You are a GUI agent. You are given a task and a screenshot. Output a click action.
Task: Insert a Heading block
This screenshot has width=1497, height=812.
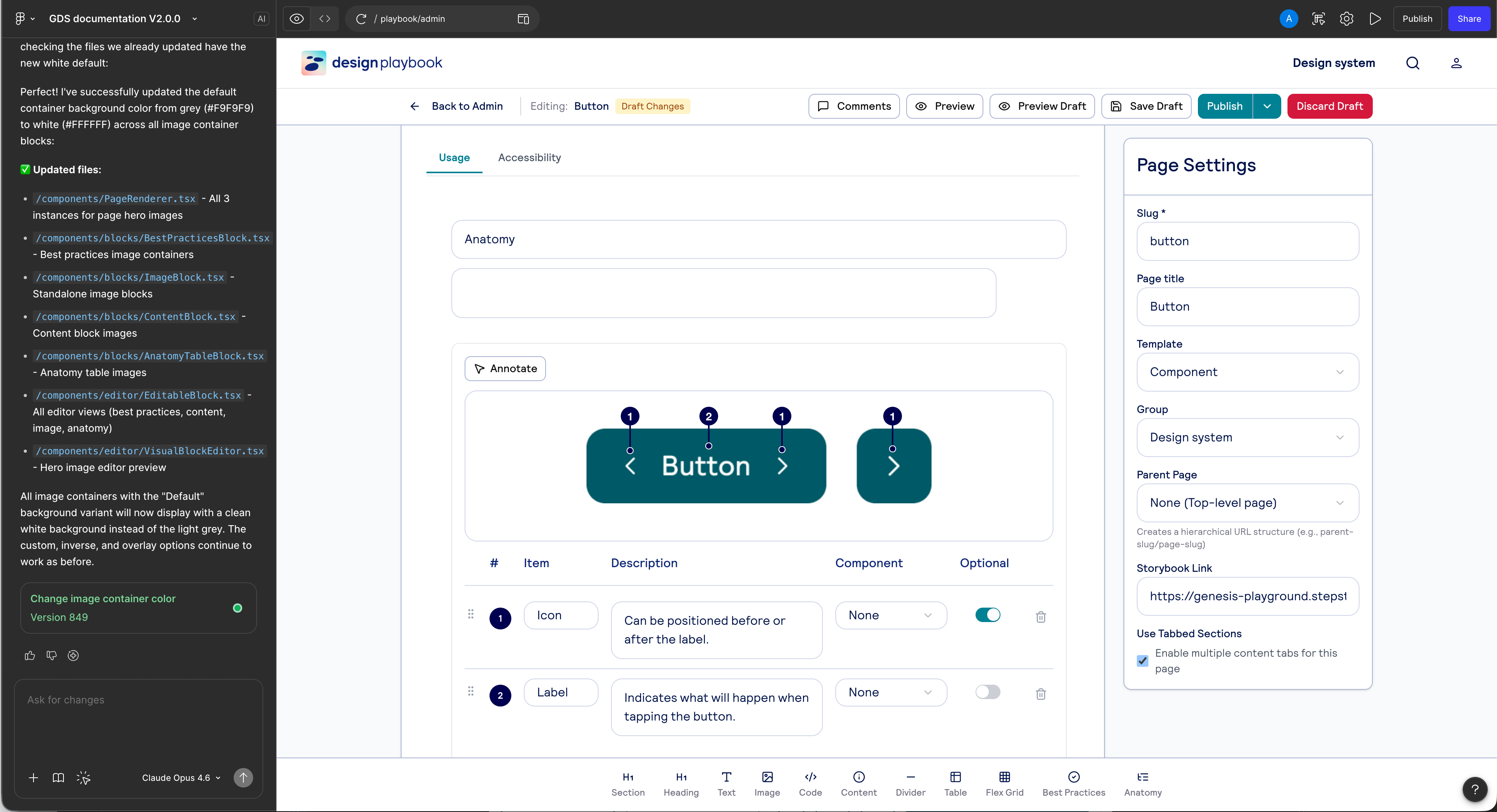pos(681,784)
